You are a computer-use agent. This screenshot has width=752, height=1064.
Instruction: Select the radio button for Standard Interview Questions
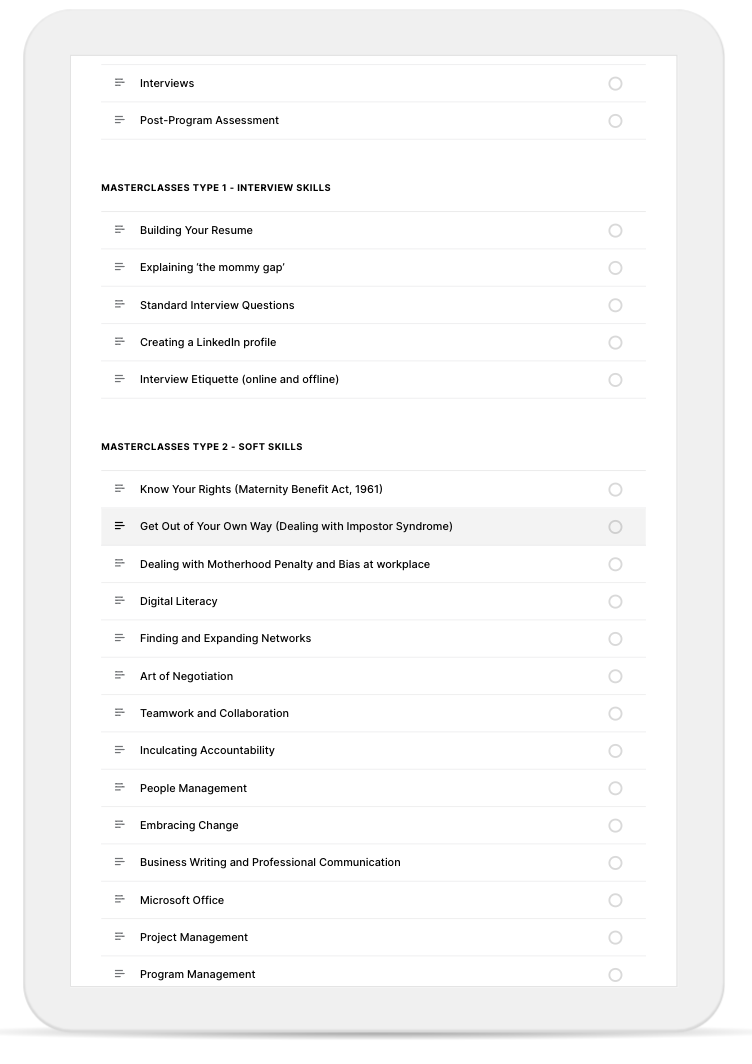[615, 305]
